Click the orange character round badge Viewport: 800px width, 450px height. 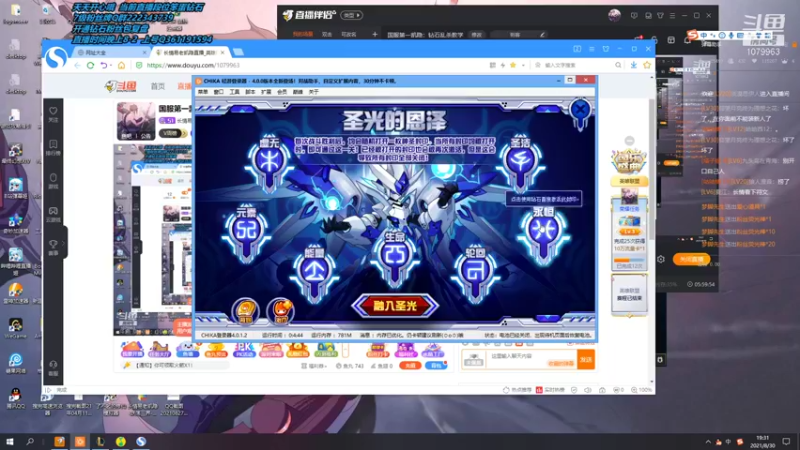pyautogui.click(x=280, y=311)
